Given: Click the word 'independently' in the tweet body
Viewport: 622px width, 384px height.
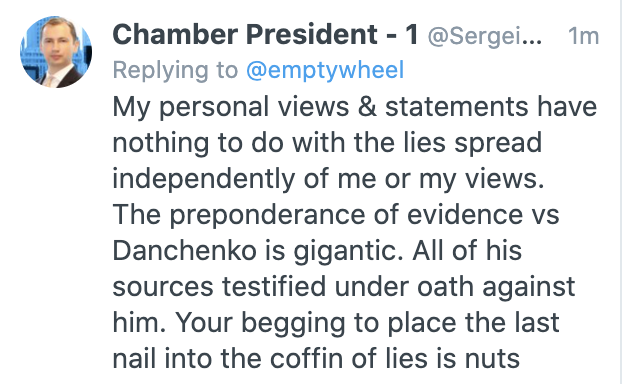Looking at the screenshot, I should click(203, 180).
